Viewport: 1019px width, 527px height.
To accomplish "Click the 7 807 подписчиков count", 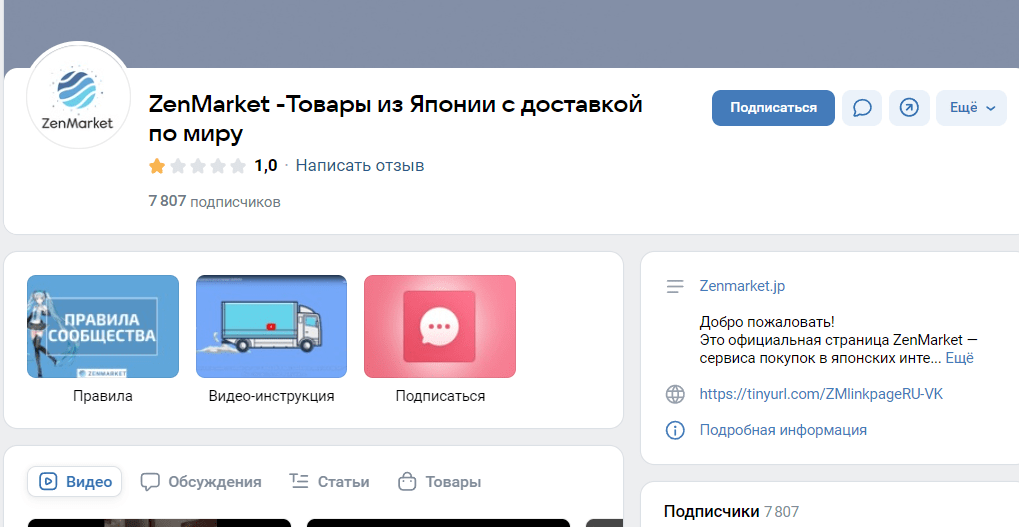I will [214, 201].
